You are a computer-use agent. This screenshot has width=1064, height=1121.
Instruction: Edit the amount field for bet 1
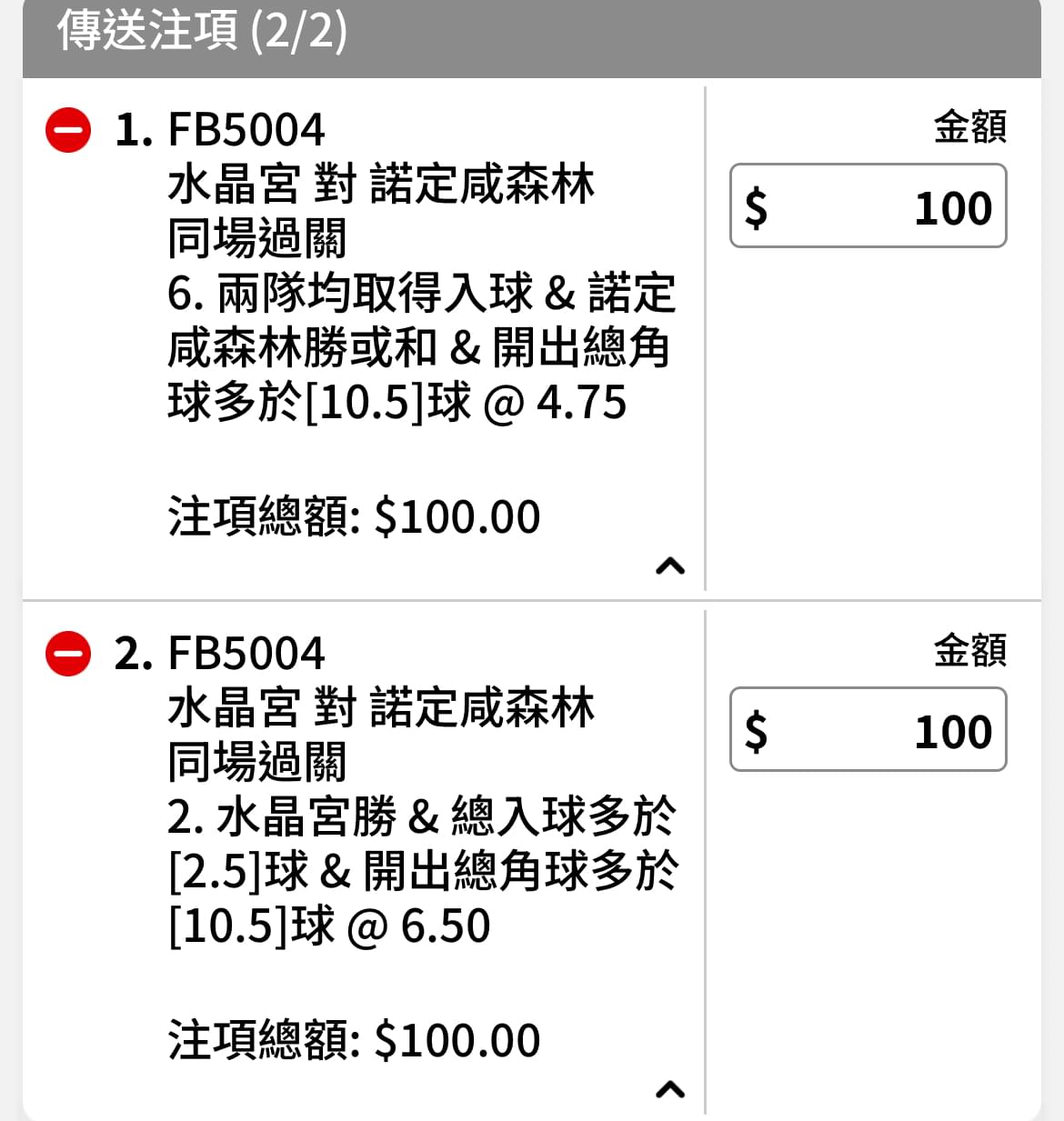coord(868,205)
